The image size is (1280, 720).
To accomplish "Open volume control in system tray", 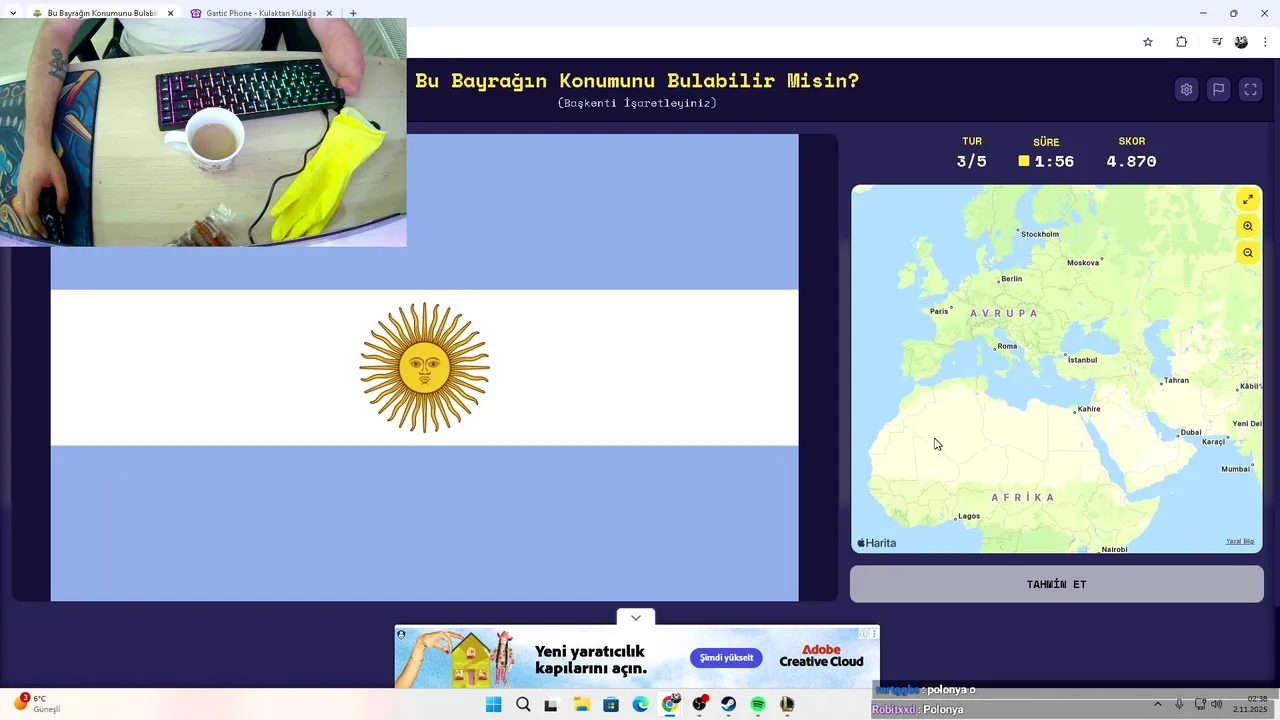I will click(x=1217, y=704).
